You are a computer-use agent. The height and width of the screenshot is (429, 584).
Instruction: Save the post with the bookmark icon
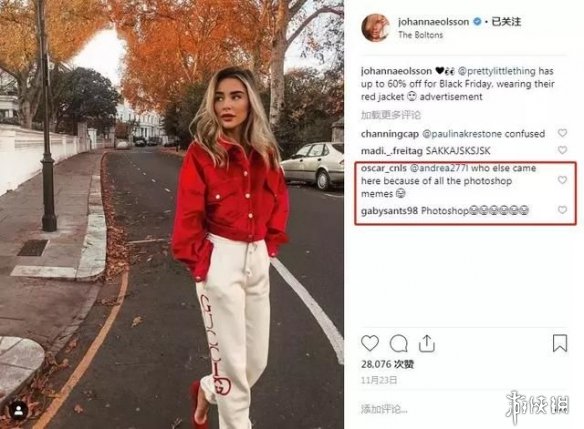[x=559, y=343]
